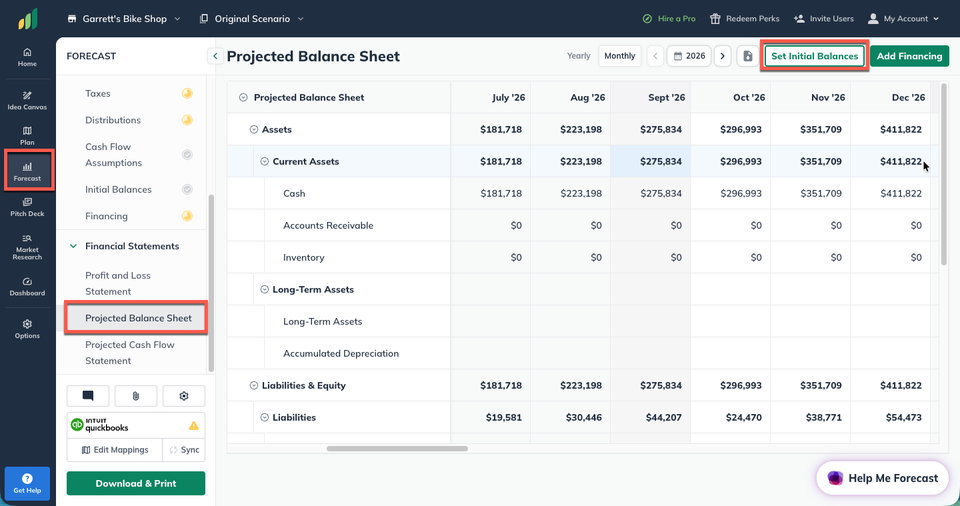
Task: Open Plan in the sidebar
Action: click(27, 135)
